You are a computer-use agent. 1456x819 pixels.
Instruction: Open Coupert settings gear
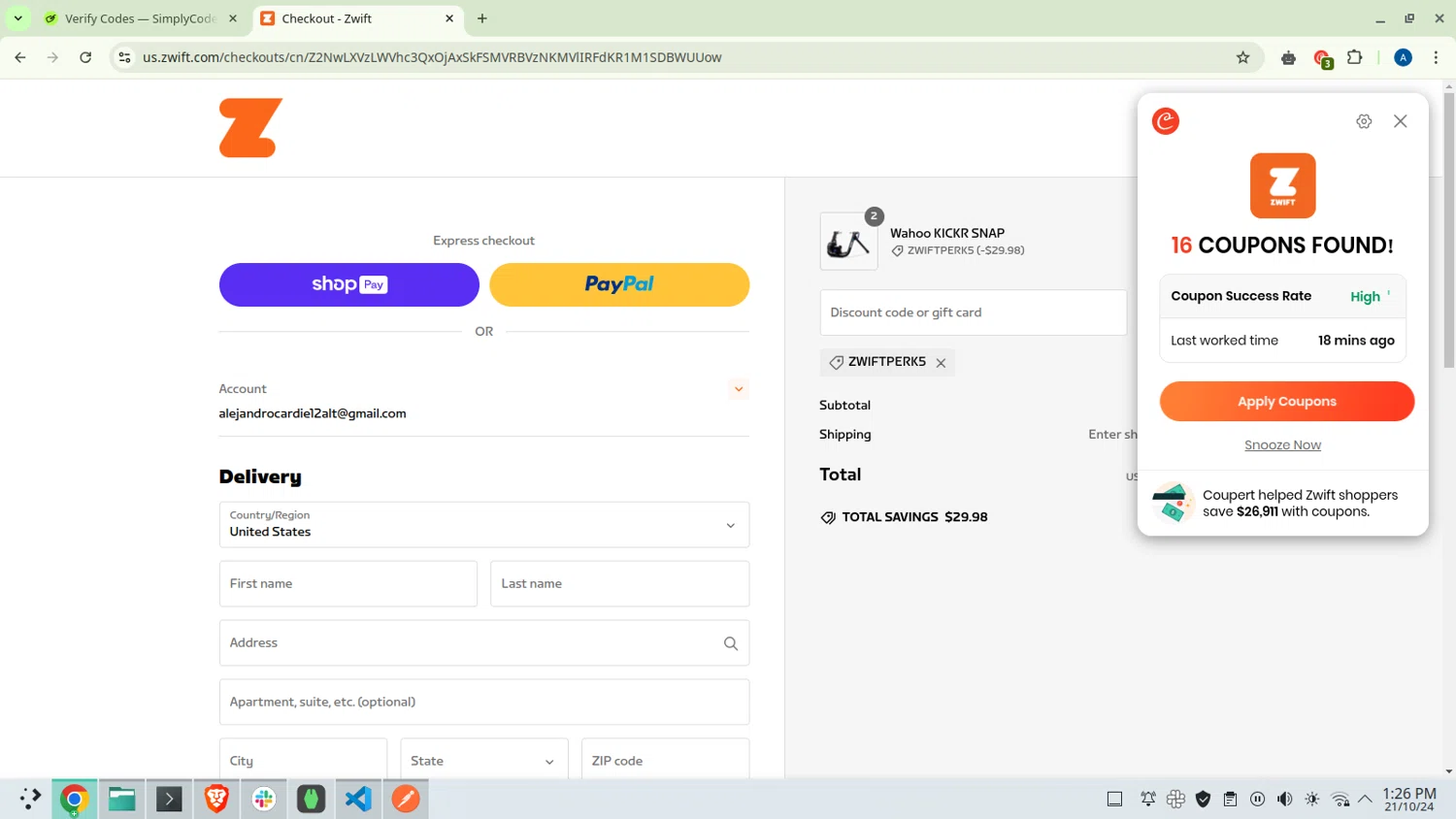pos(1364,121)
